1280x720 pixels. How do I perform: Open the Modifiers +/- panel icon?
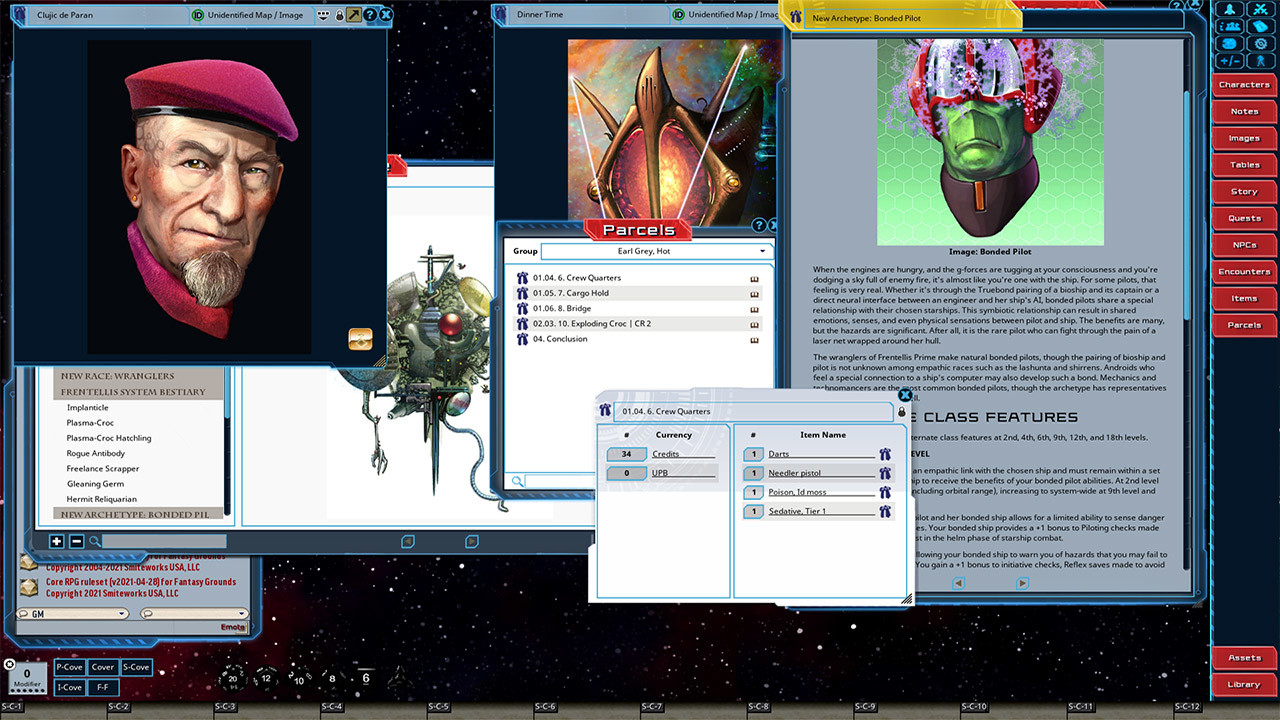[x=1228, y=59]
